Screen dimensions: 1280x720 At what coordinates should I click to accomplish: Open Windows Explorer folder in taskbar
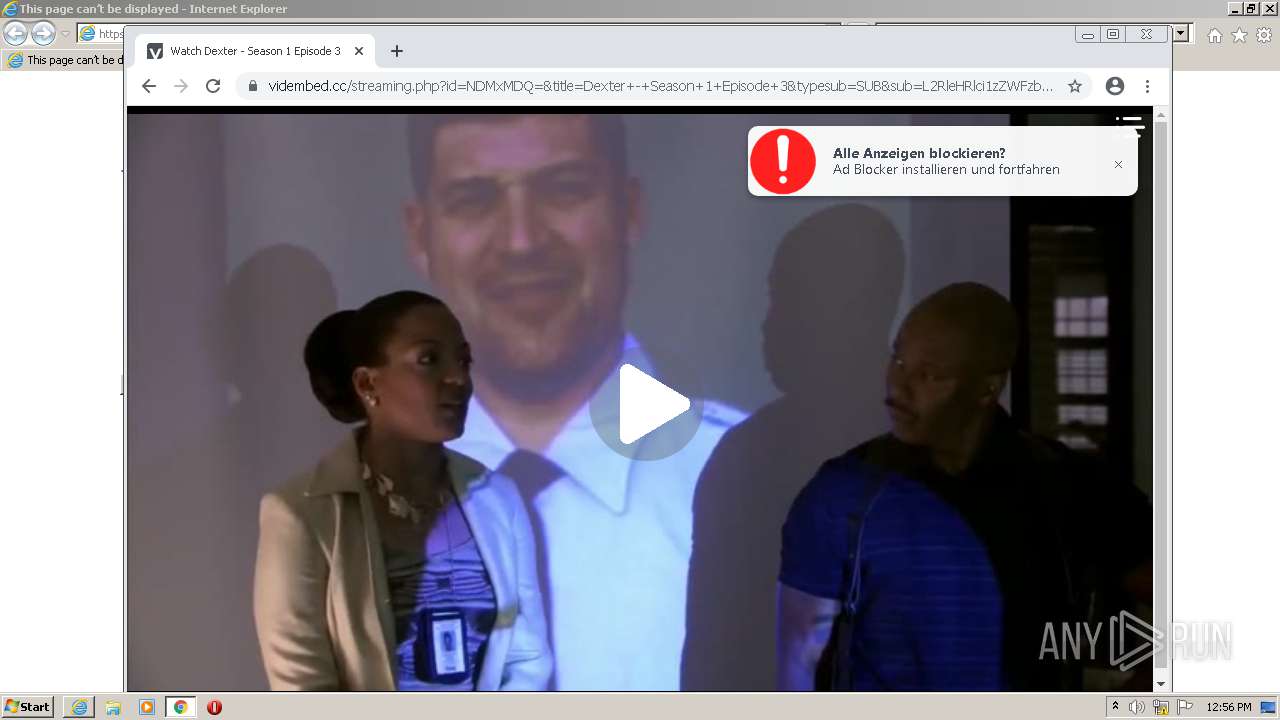(113, 707)
